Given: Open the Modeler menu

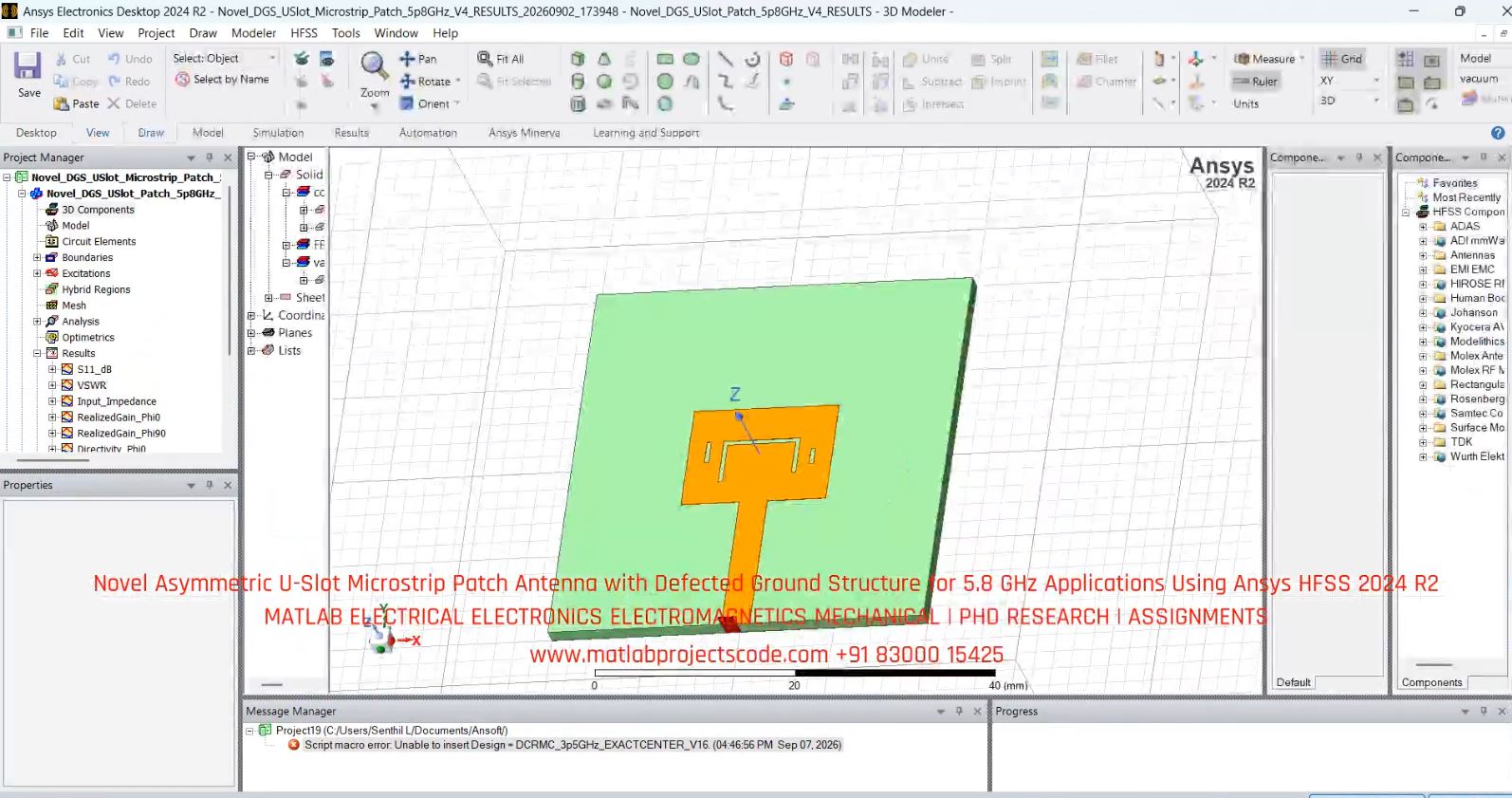Looking at the screenshot, I should pyautogui.click(x=253, y=32).
